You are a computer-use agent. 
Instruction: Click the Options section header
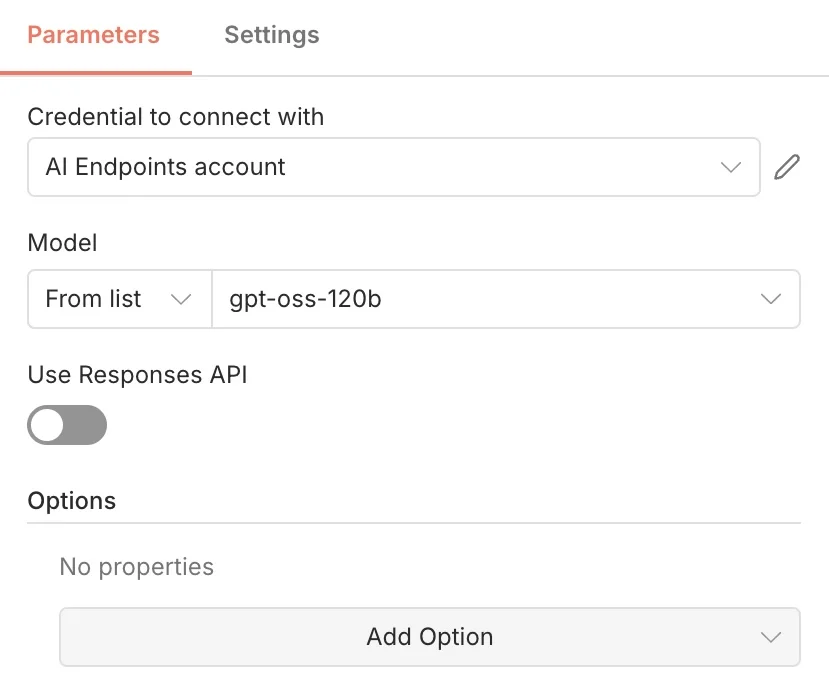71,500
